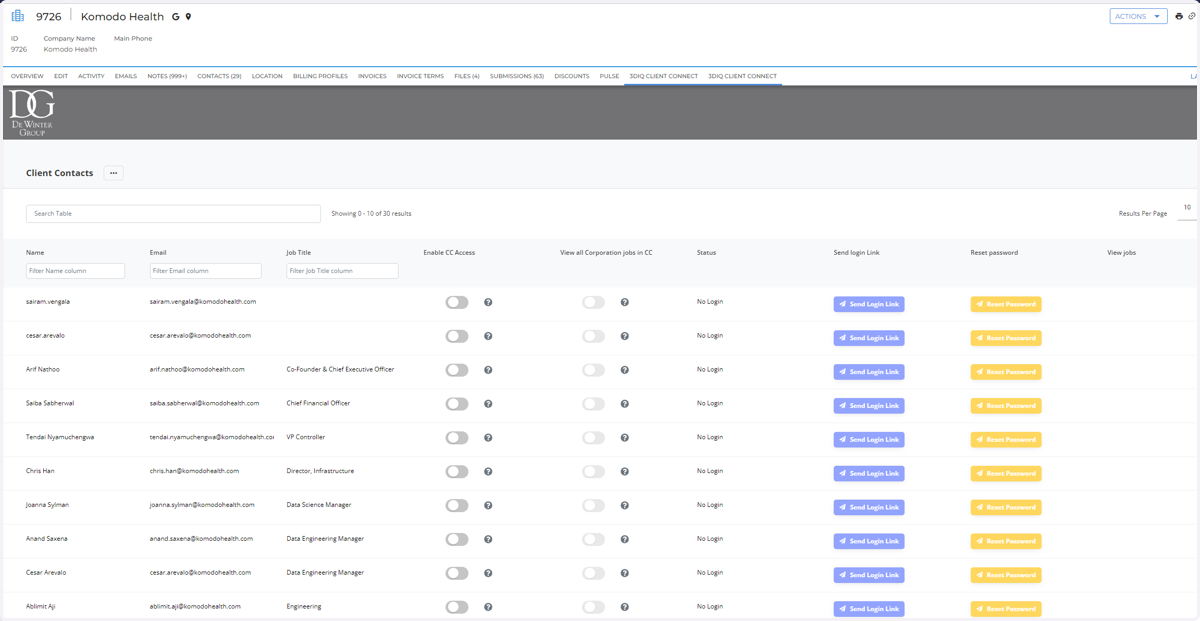Image resolution: width=1200 pixels, height=621 pixels.
Task: Enable CC Access for Ablimit Aji
Action: [457, 607]
